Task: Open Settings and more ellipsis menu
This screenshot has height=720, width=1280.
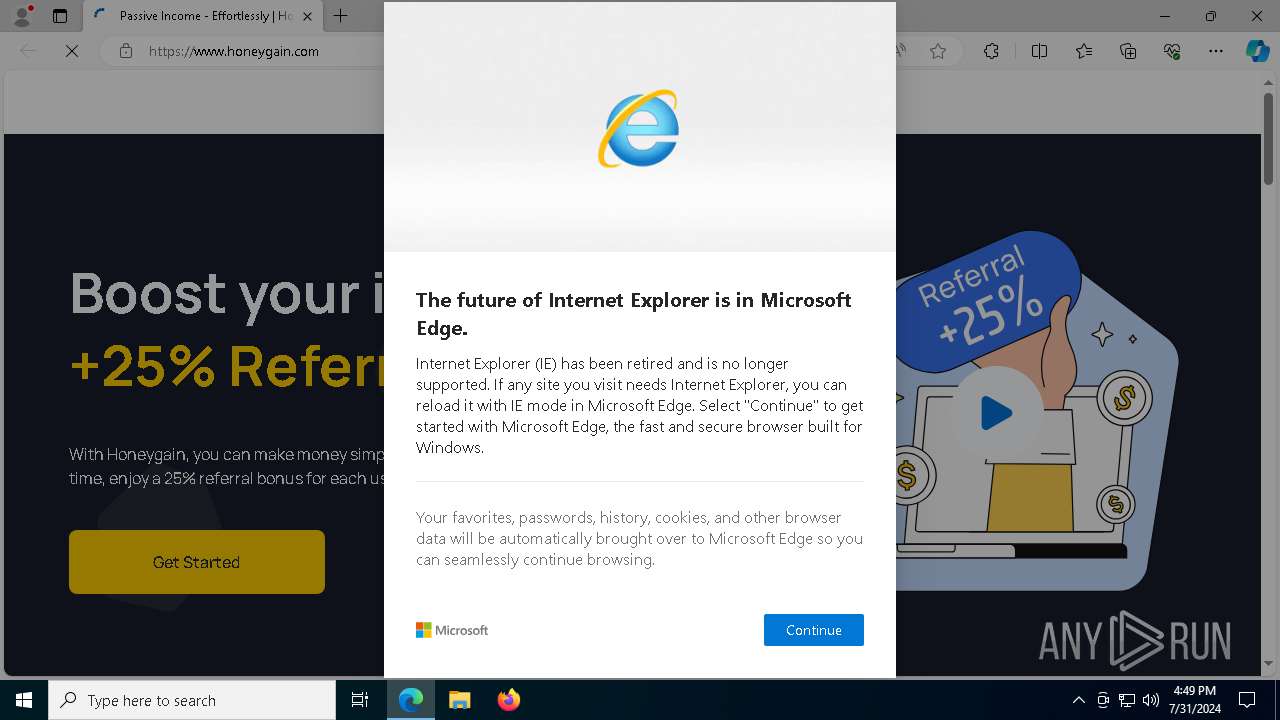Action: 1216,51
